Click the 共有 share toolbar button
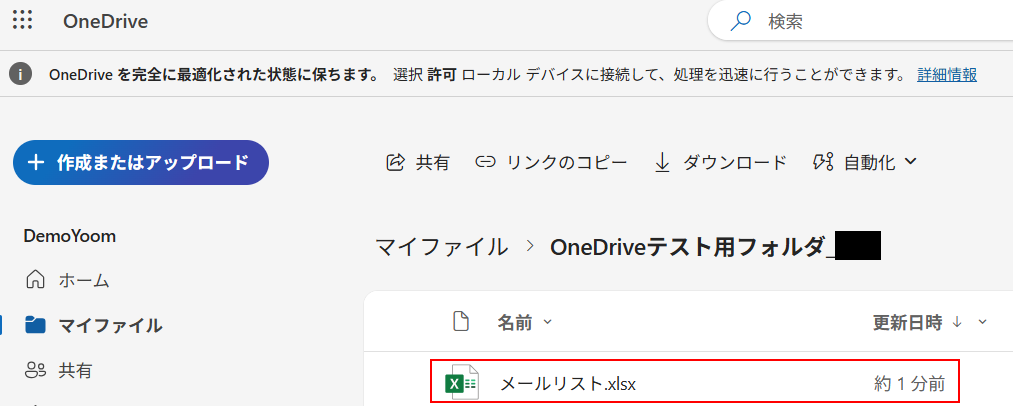1013x406 pixels. click(x=417, y=162)
